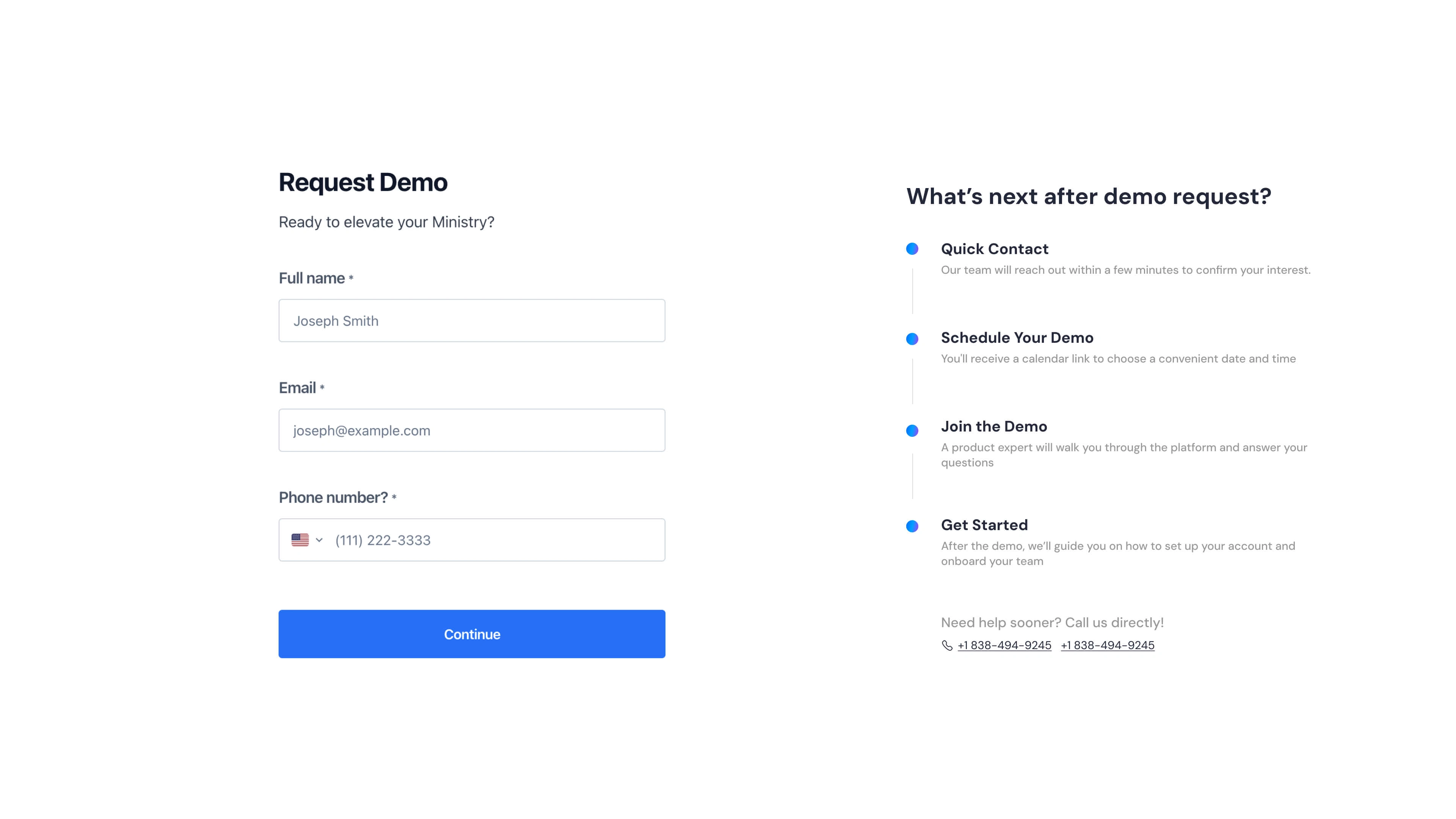This screenshot has height=819, width=1456.
Task: Open the phone link next to handset icon
Action: click(x=1004, y=645)
